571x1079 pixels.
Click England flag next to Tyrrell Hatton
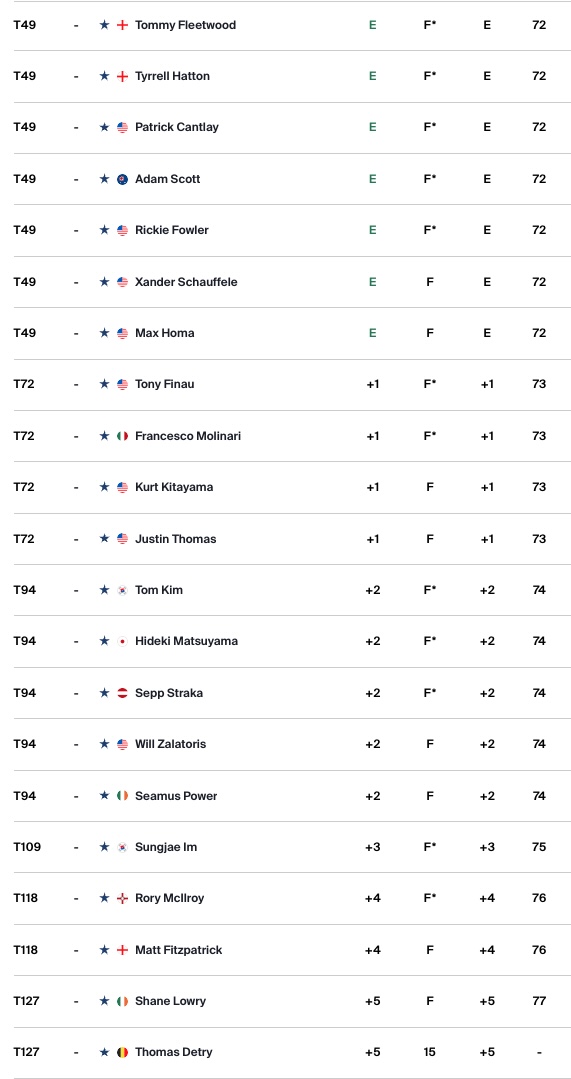(122, 76)
